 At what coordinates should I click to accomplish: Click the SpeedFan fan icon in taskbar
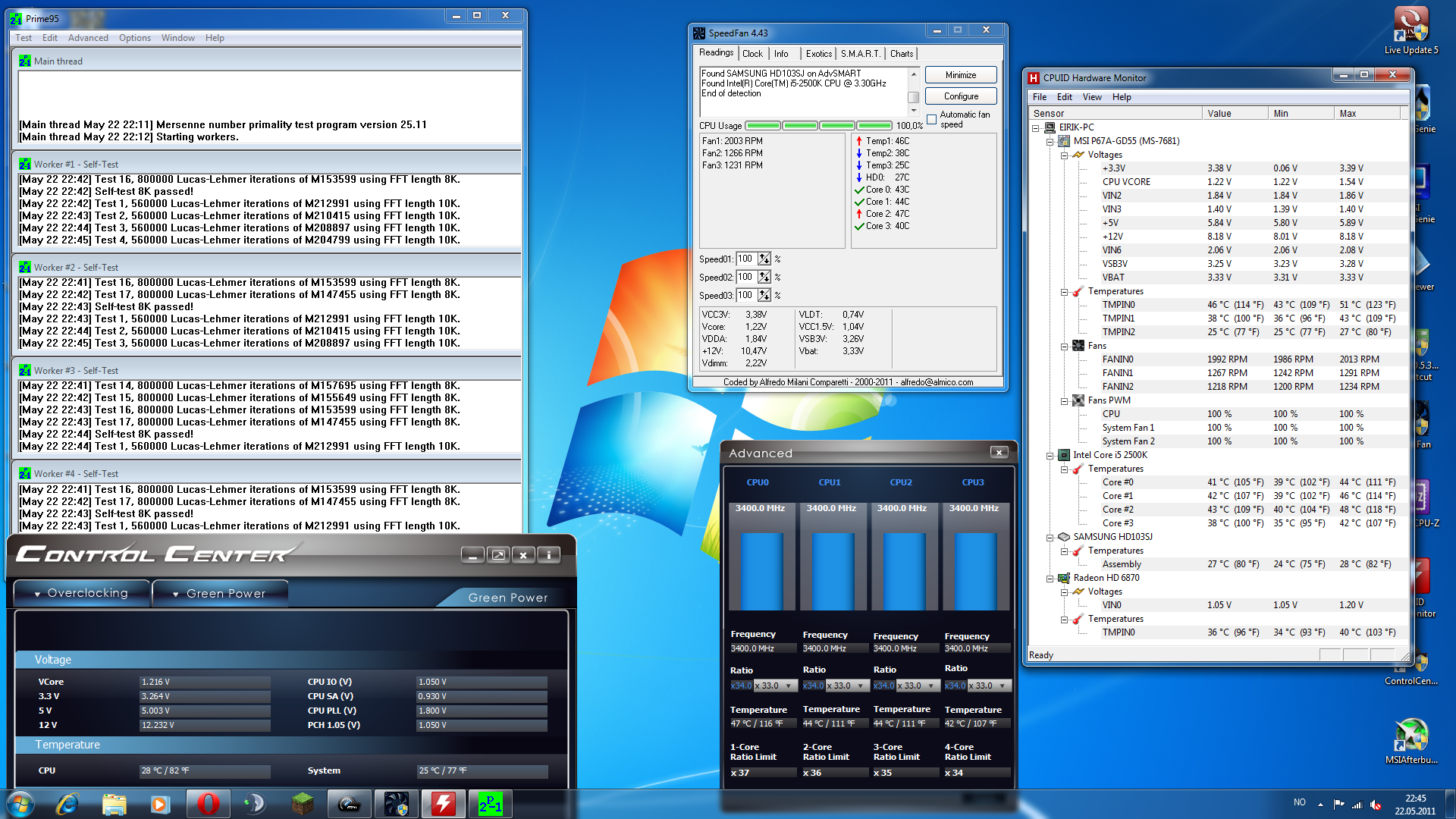[396, 804]
